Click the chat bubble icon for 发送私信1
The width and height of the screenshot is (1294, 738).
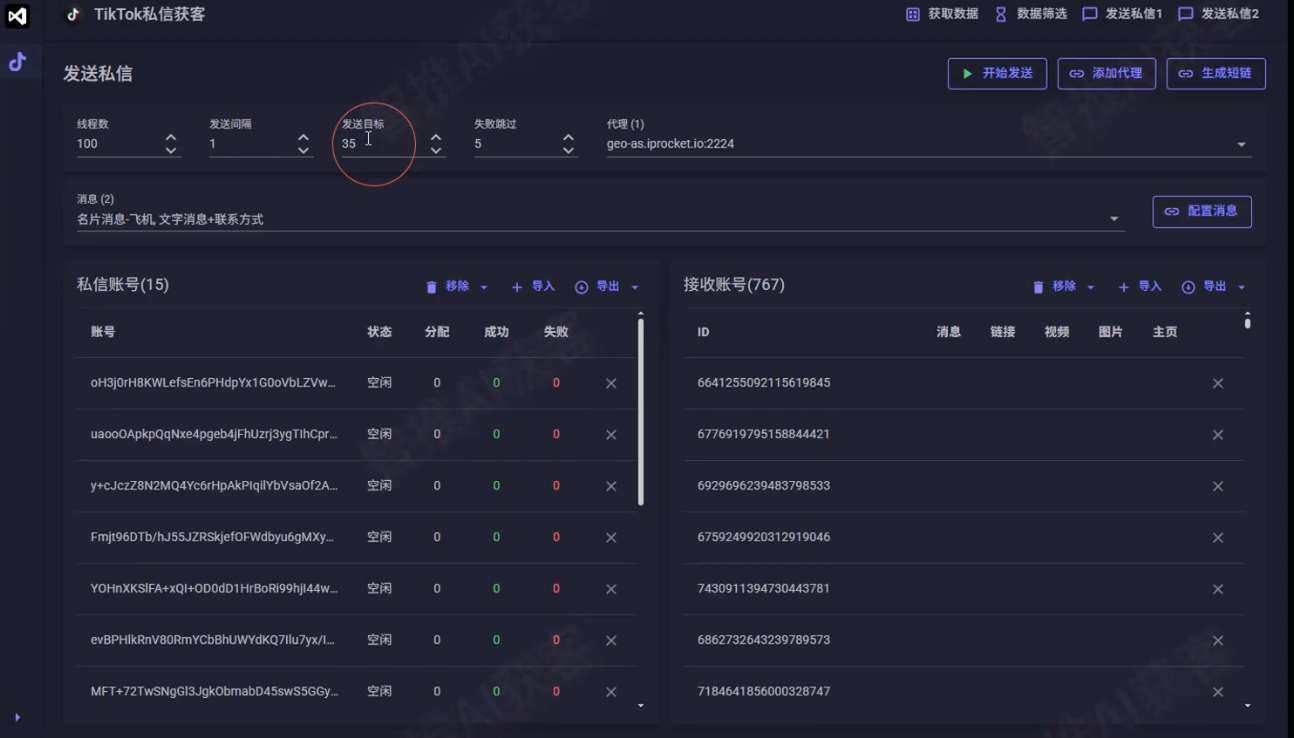tap(1091, 14)
